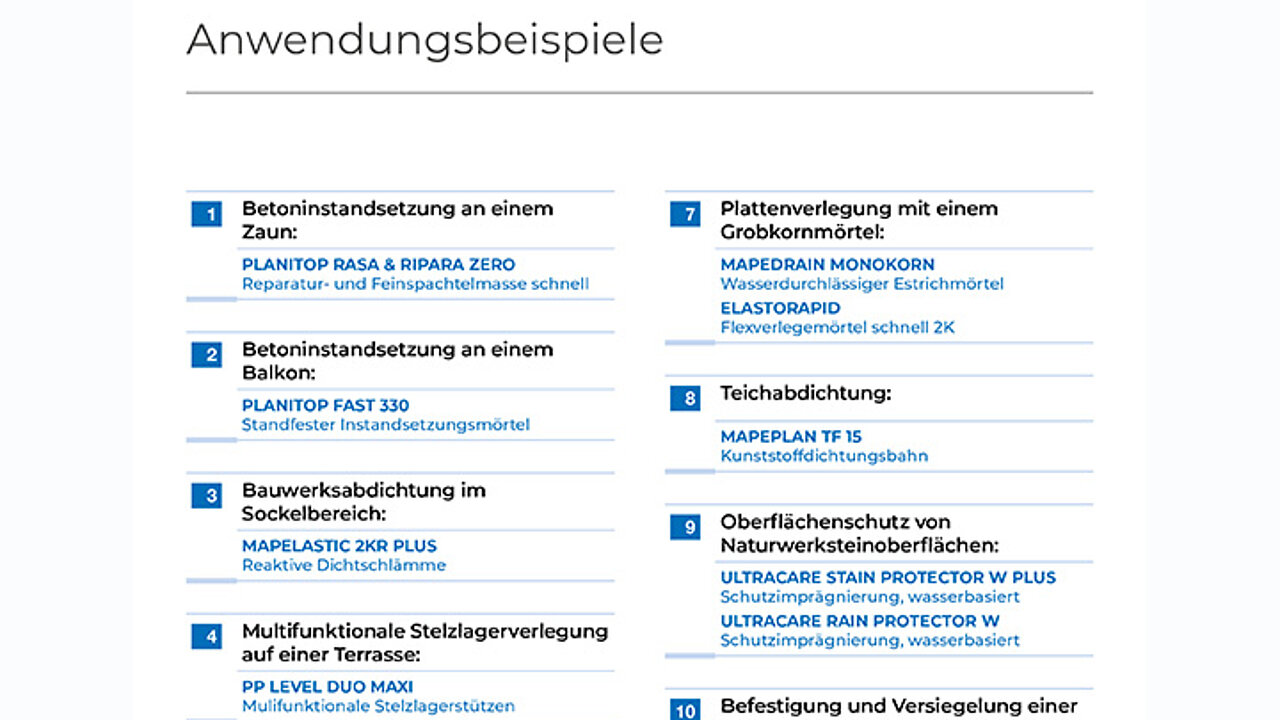
Task: Click 'Reaktive Dichtschlämme' description
Action: tap(344, 565)
